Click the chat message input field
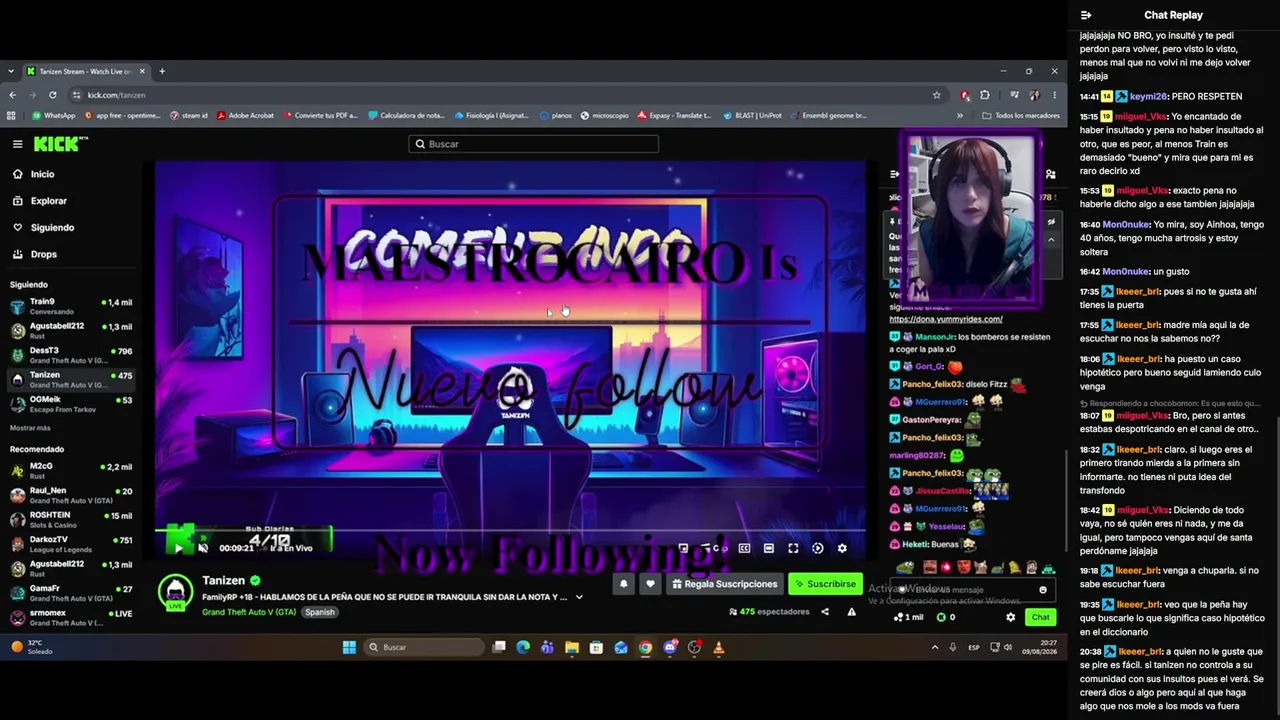Image resolution: width=1280 pixels, height=720 pixels. [x=973, y=590]
